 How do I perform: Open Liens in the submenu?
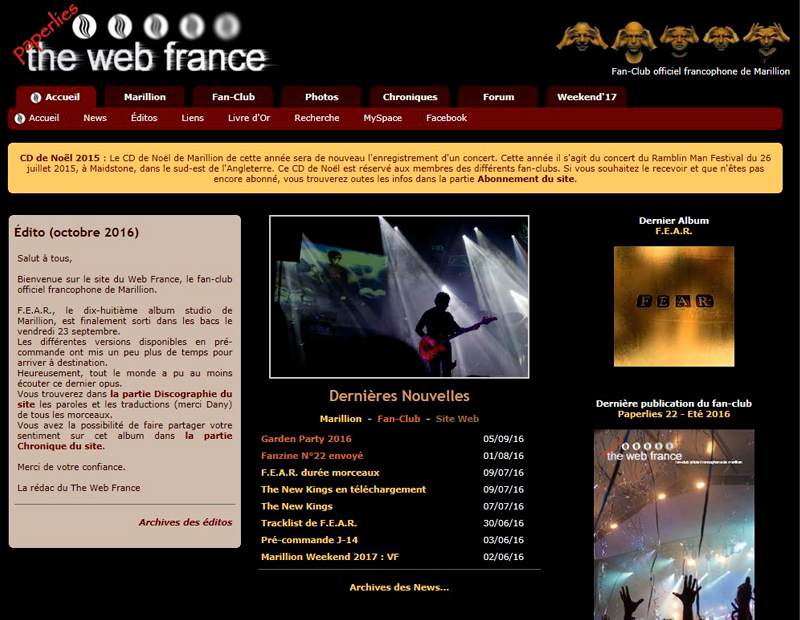pos(192,118)
